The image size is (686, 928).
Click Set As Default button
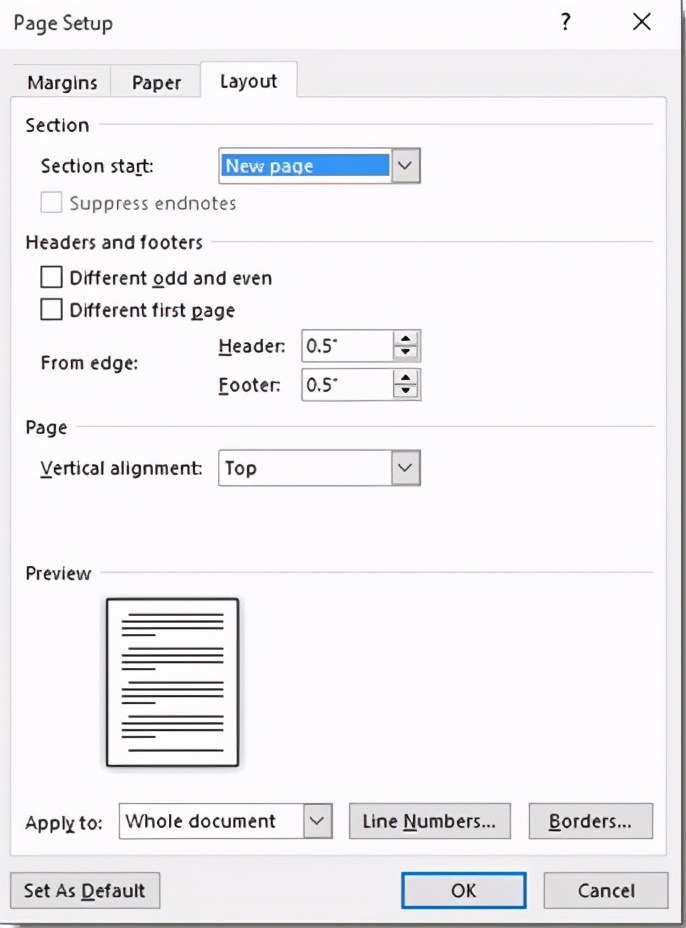85,890
